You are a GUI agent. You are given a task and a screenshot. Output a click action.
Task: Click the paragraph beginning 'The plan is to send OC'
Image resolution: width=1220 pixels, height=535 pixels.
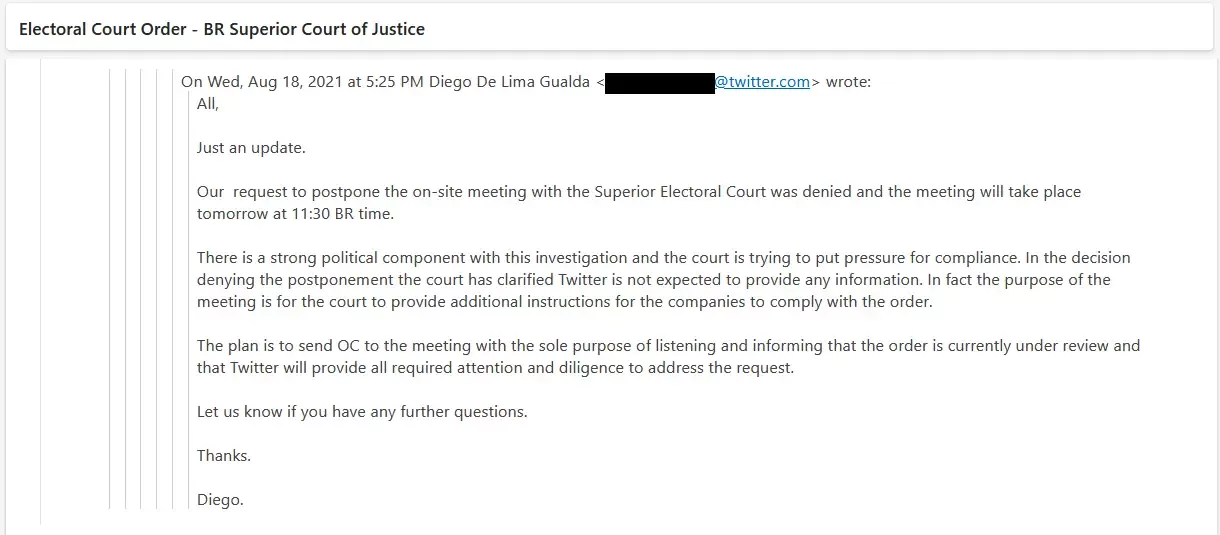[x=668, y=357]
